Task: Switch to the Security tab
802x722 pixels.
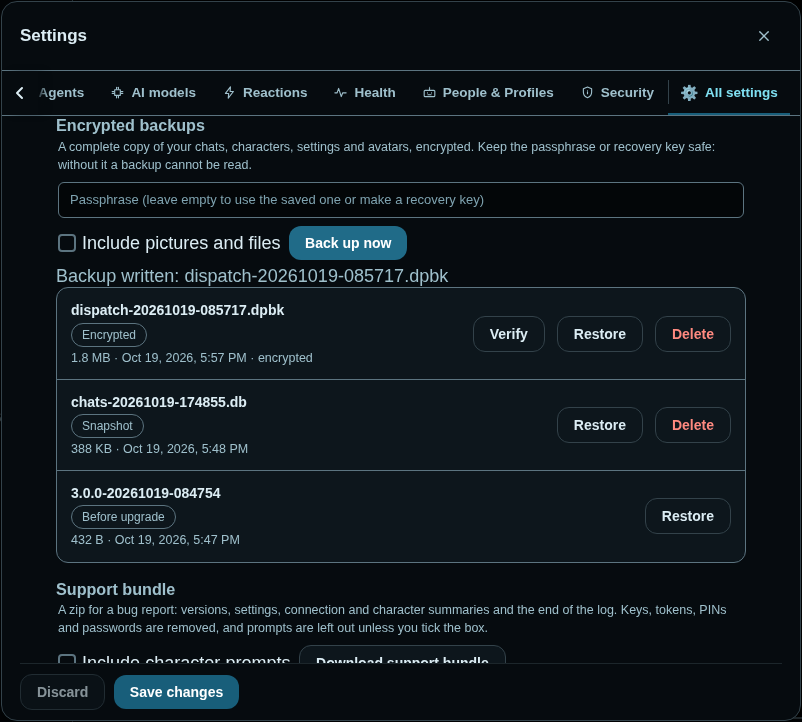Action: (618, 93)
